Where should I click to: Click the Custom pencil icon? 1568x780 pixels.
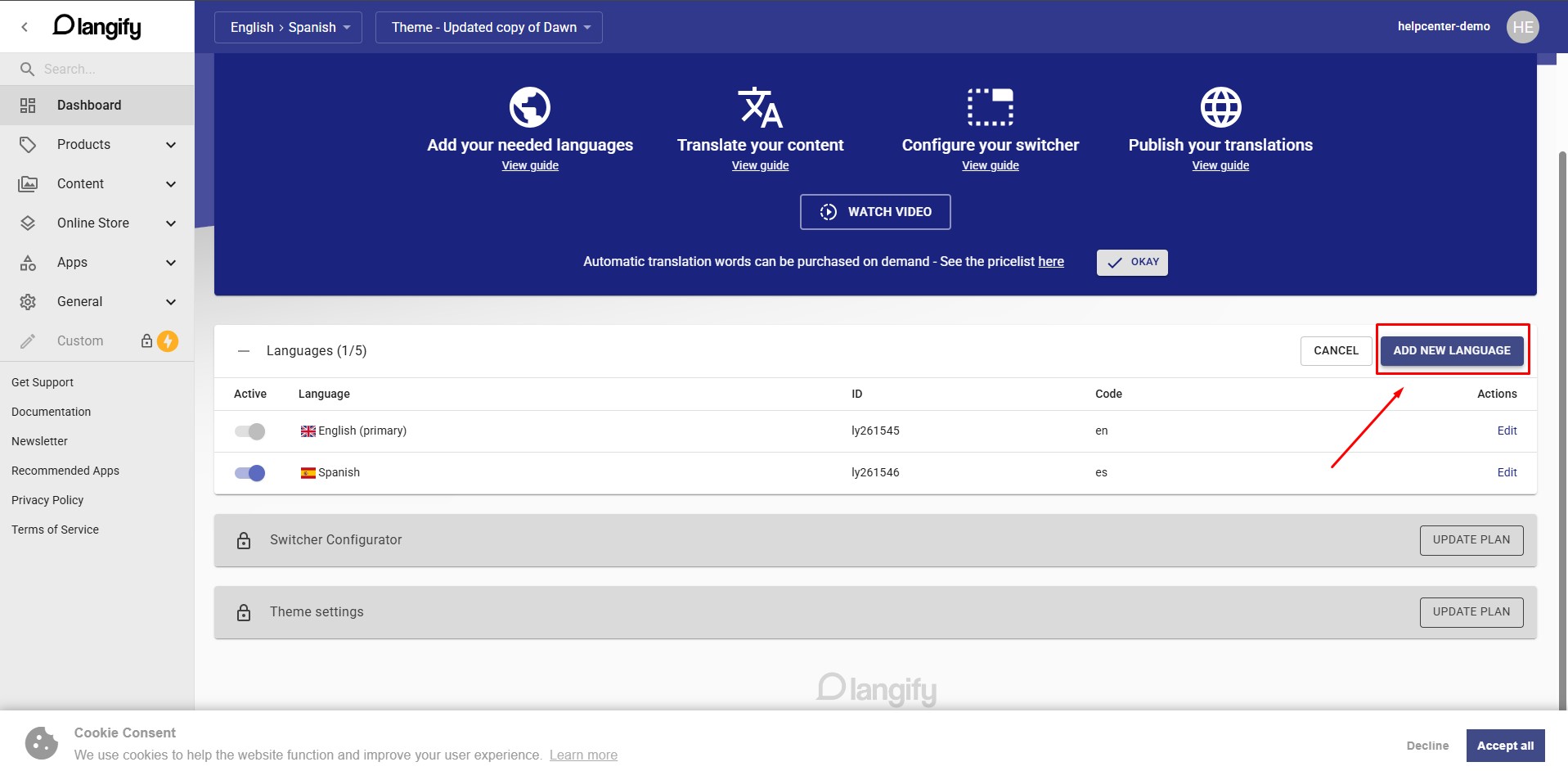(29, 340)
